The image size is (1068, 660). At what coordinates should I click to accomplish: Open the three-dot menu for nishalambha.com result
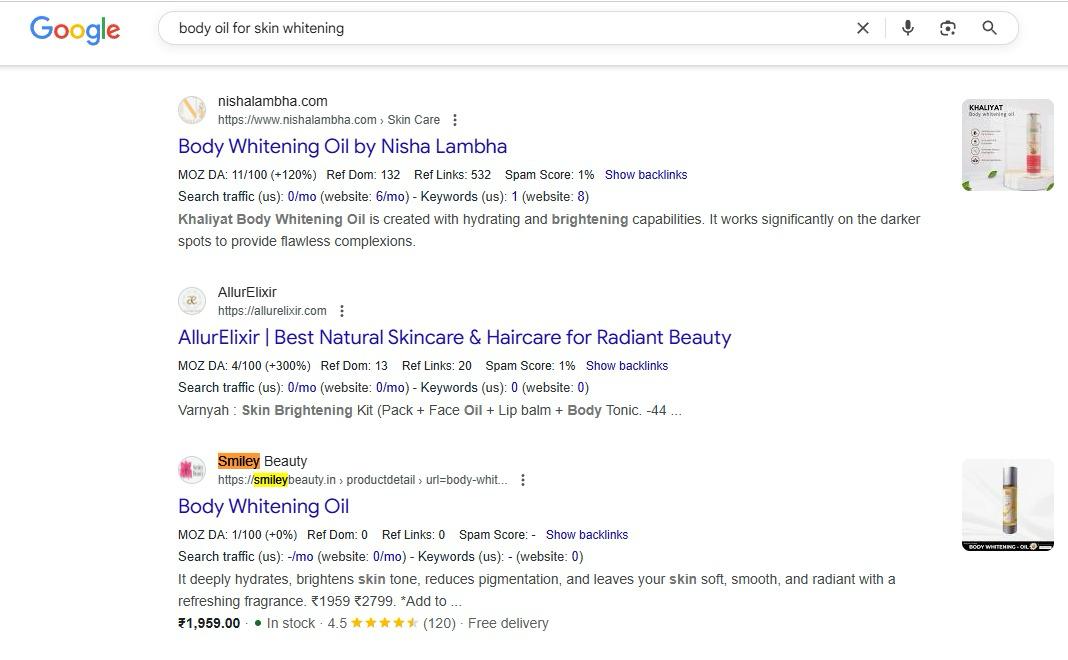[454, 120]
